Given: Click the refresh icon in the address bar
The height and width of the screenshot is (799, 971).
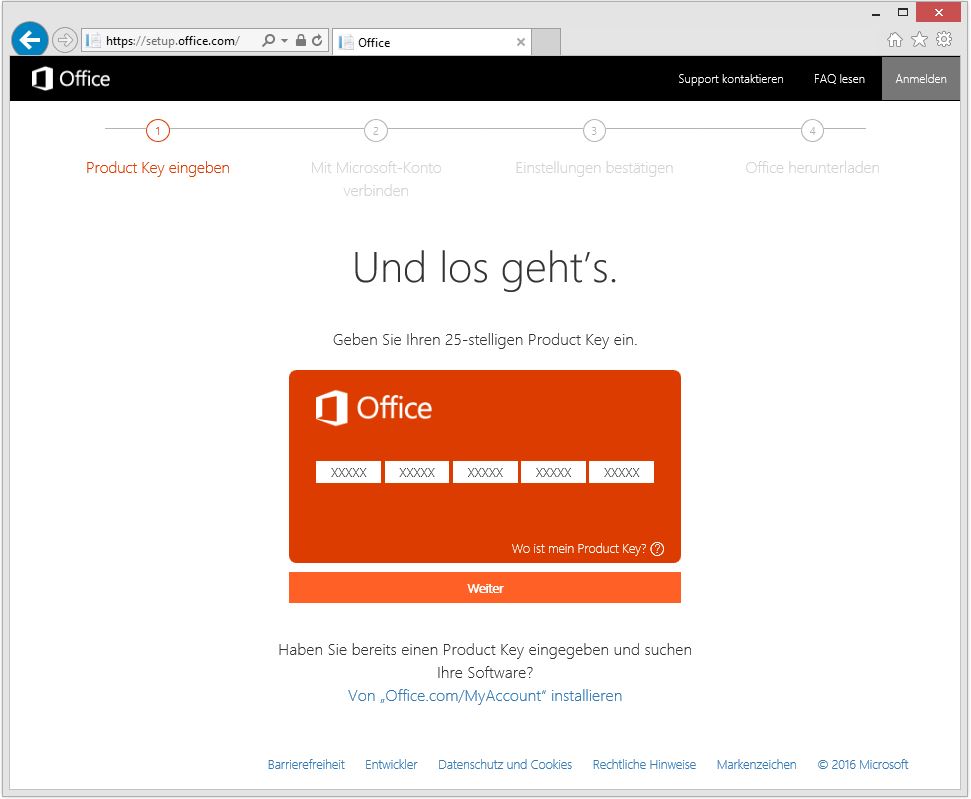Looking at the screenshot, I should pos(317,42).
